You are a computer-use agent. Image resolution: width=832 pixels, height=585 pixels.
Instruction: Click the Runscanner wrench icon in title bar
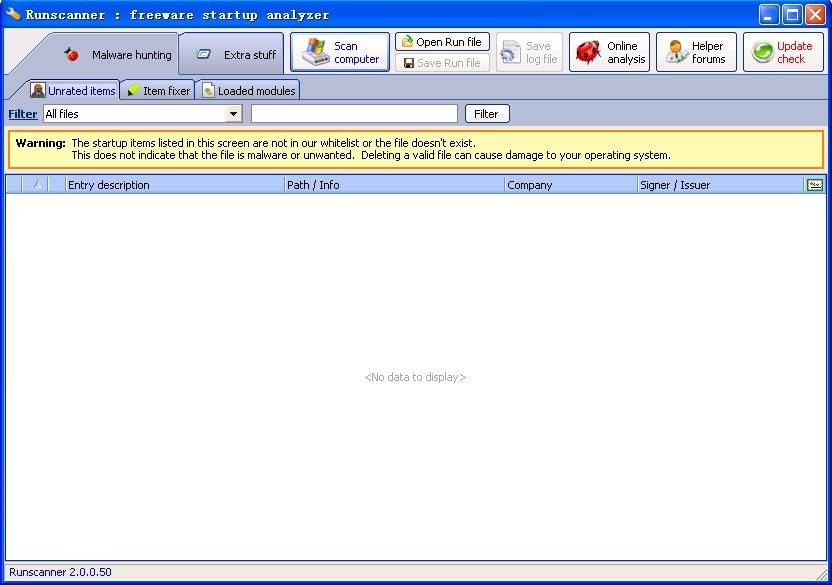click(x=13, y=14)
